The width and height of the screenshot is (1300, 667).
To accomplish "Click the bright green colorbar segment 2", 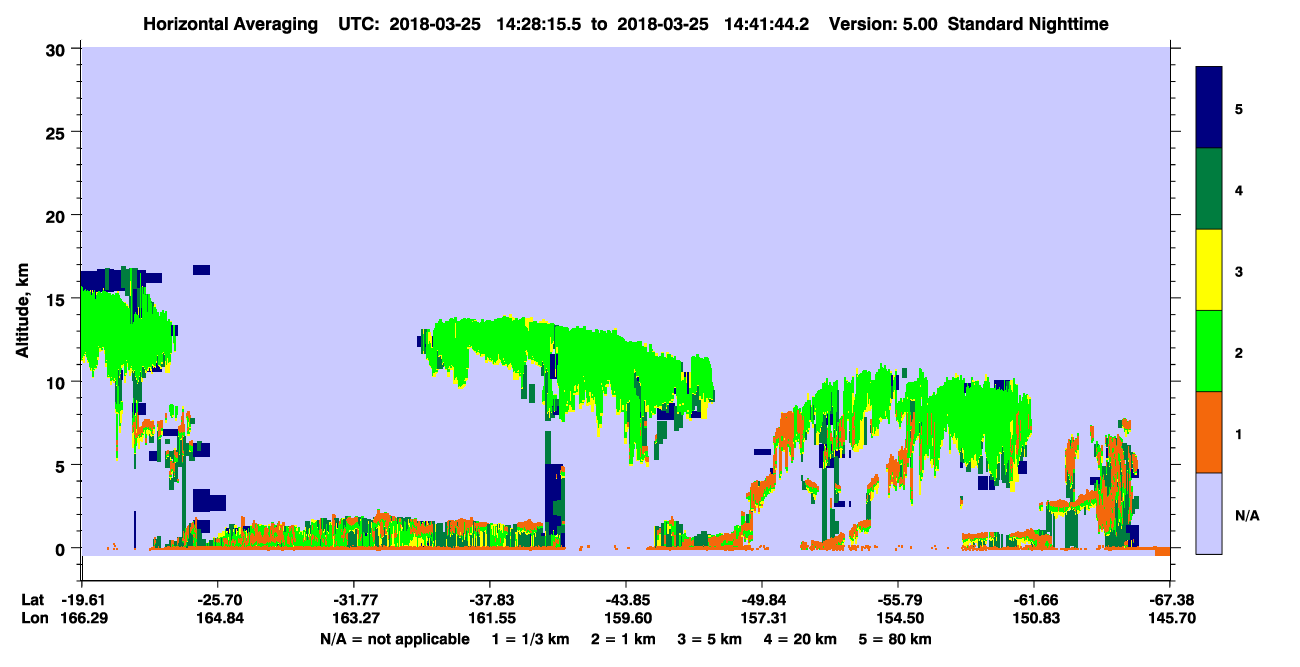I will click(1209, 351).
